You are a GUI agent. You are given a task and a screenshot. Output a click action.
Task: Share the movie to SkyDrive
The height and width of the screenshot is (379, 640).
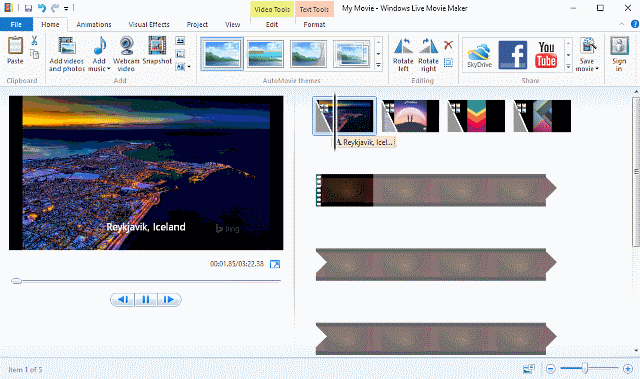479,55
